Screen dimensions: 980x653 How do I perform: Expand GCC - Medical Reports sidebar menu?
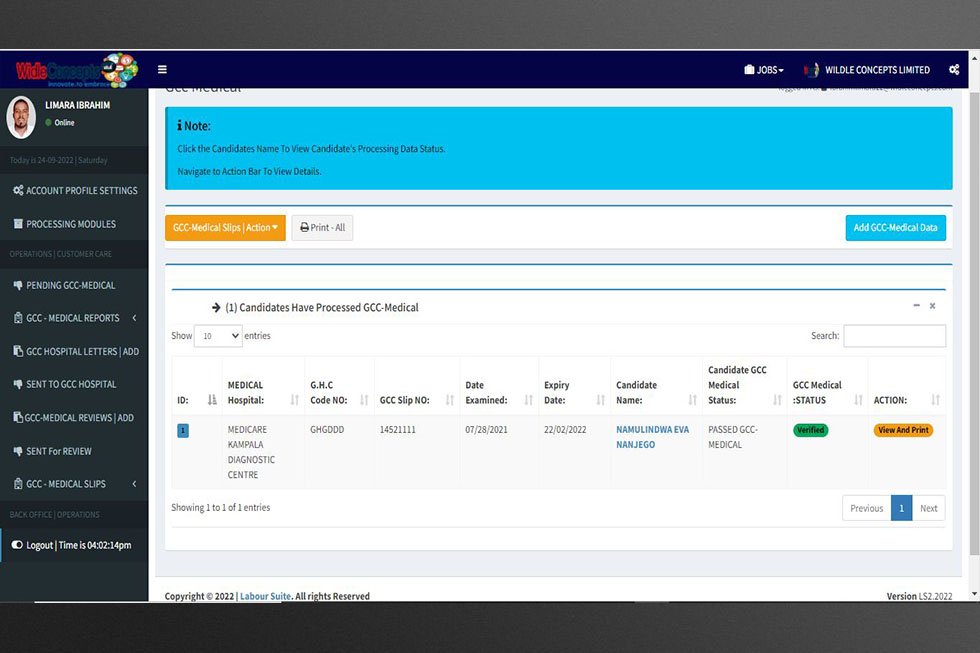click(x=74, y=318)
